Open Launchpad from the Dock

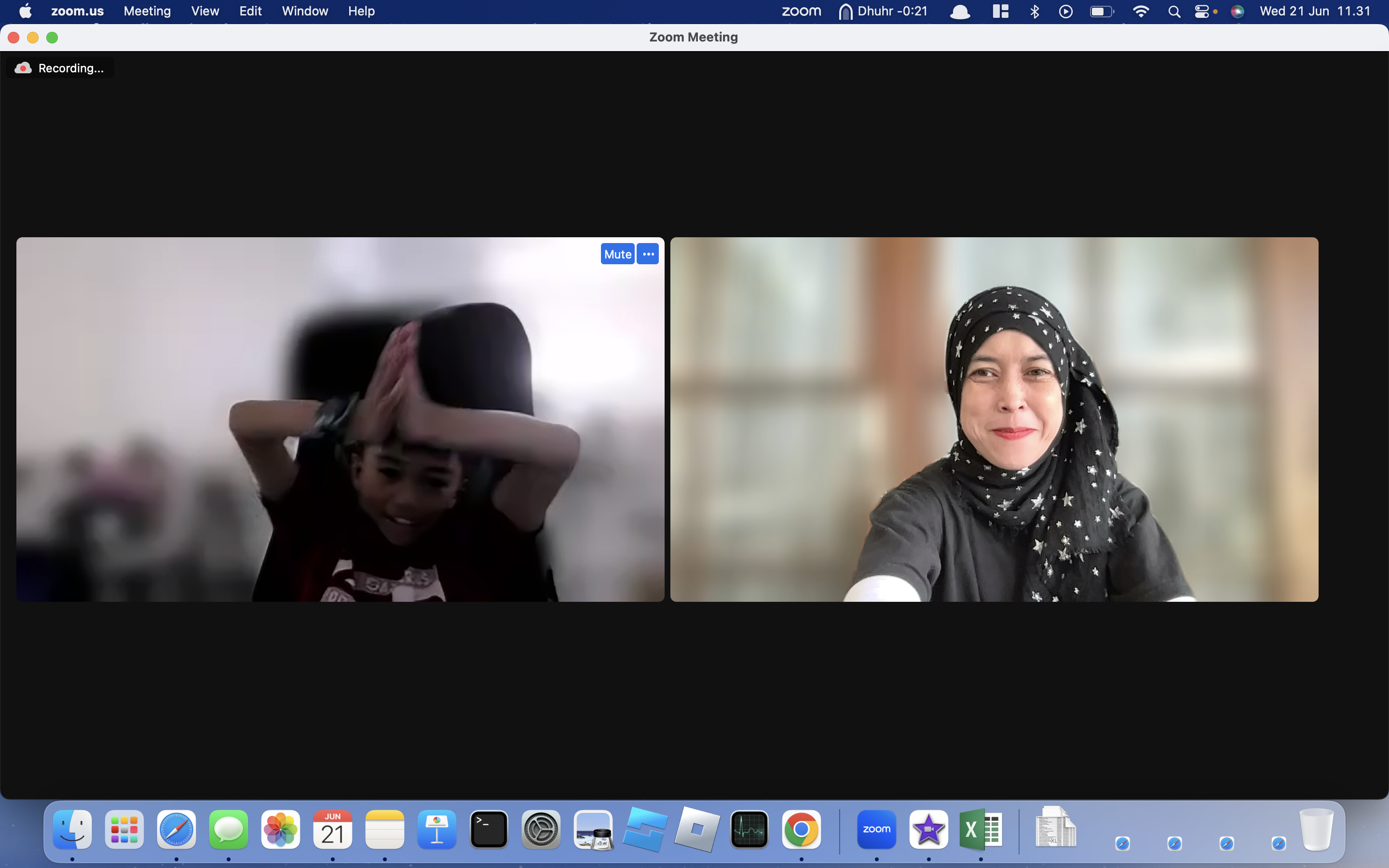[x=124, y=829]
